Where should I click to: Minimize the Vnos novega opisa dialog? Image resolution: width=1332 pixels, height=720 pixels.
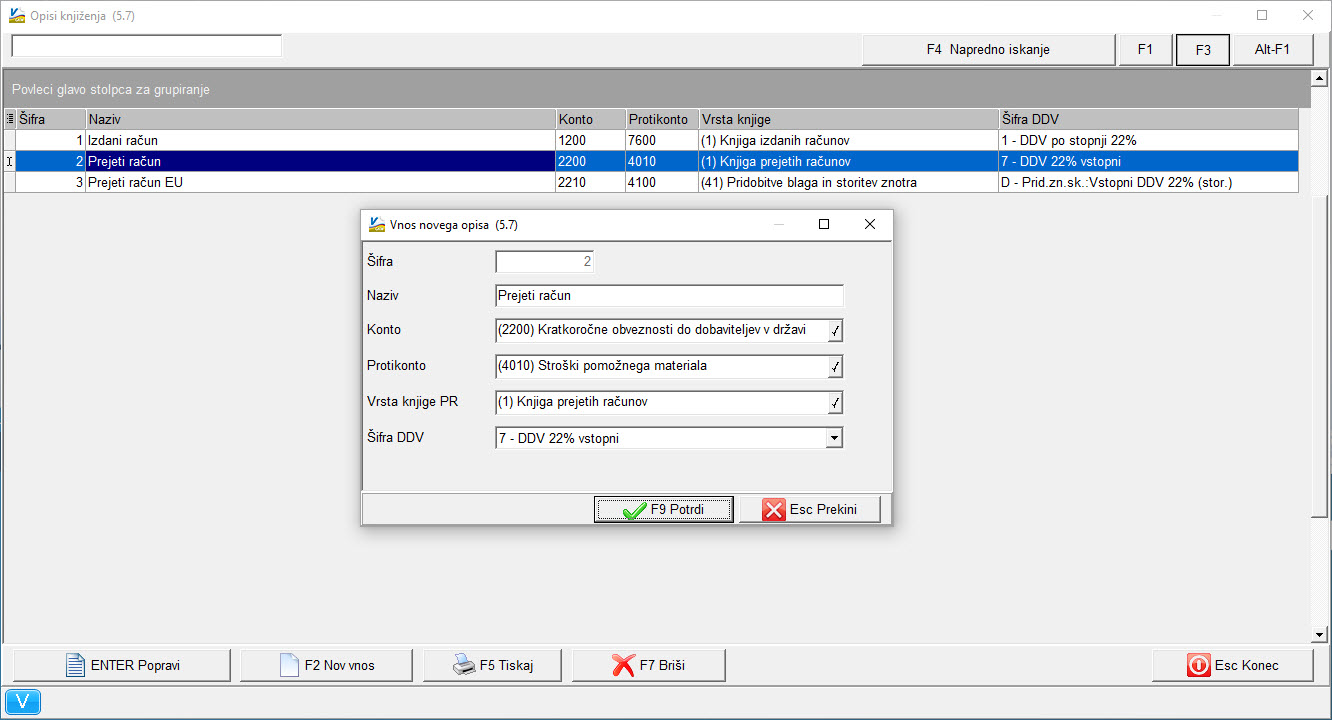click(779, 225)
